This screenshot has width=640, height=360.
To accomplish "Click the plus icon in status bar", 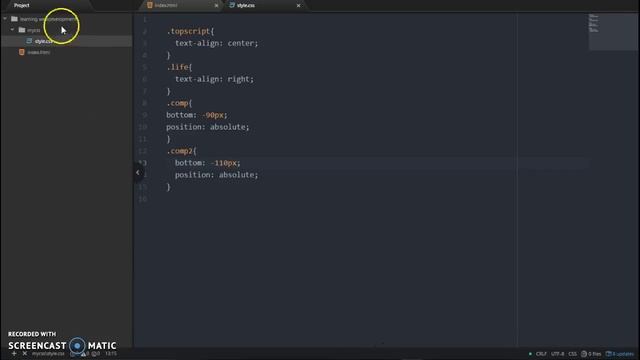I will coord(14,353).
